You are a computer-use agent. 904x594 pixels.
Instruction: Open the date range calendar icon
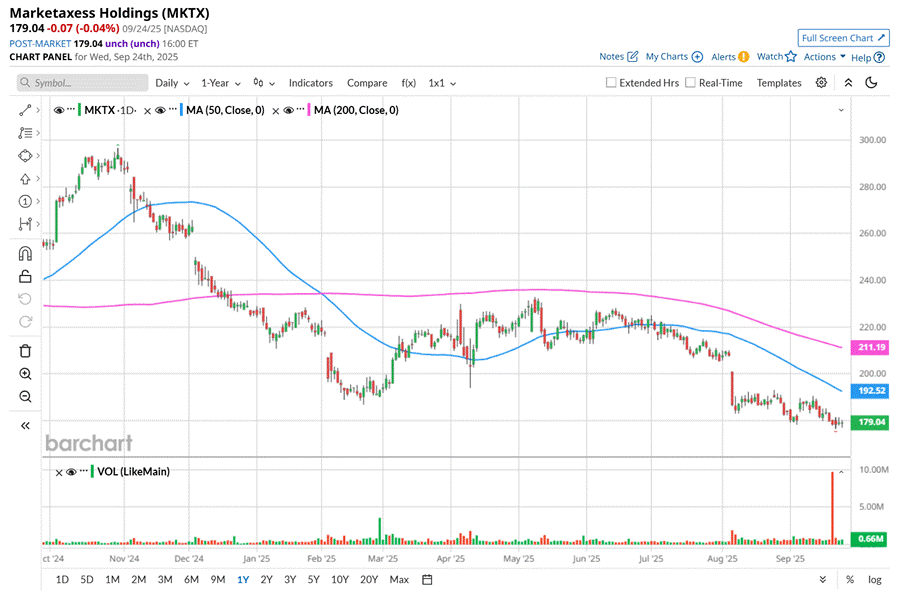pos(427,580)
